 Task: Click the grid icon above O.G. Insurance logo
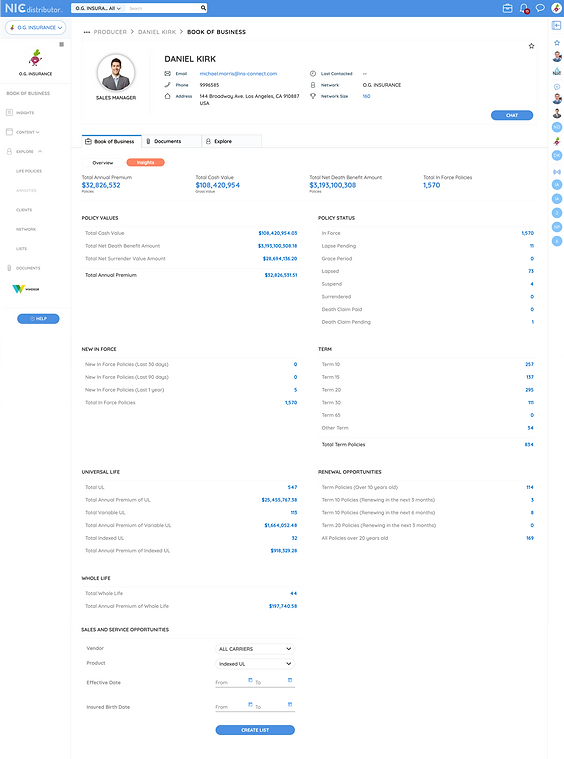(61, 44)
